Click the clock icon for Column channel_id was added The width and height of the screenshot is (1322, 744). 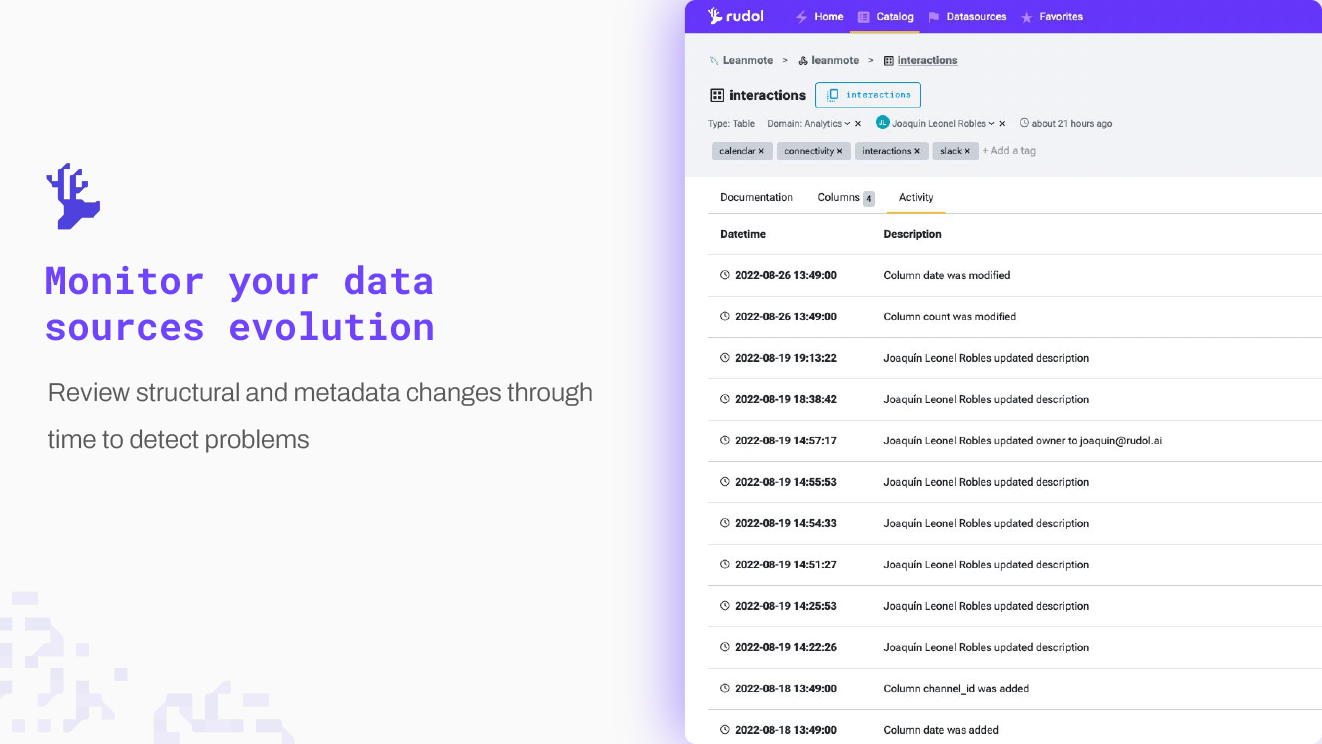coord(725,688)
